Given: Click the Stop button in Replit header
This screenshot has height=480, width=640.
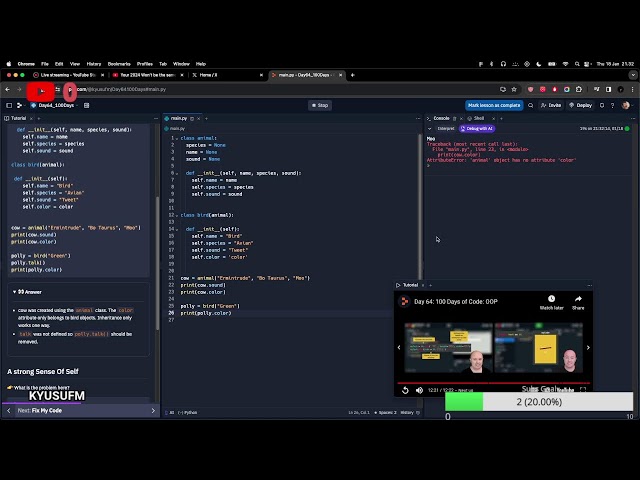Looking at the screenshot, I should pos(320,105).
